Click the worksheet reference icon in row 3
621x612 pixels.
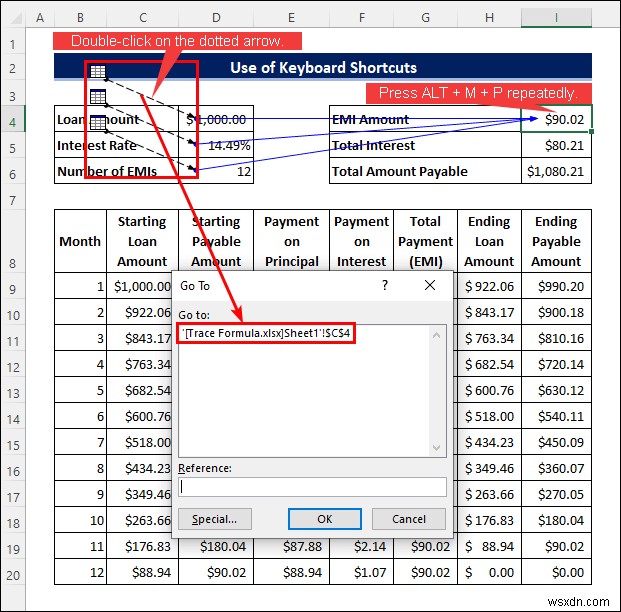coord(98,97)
